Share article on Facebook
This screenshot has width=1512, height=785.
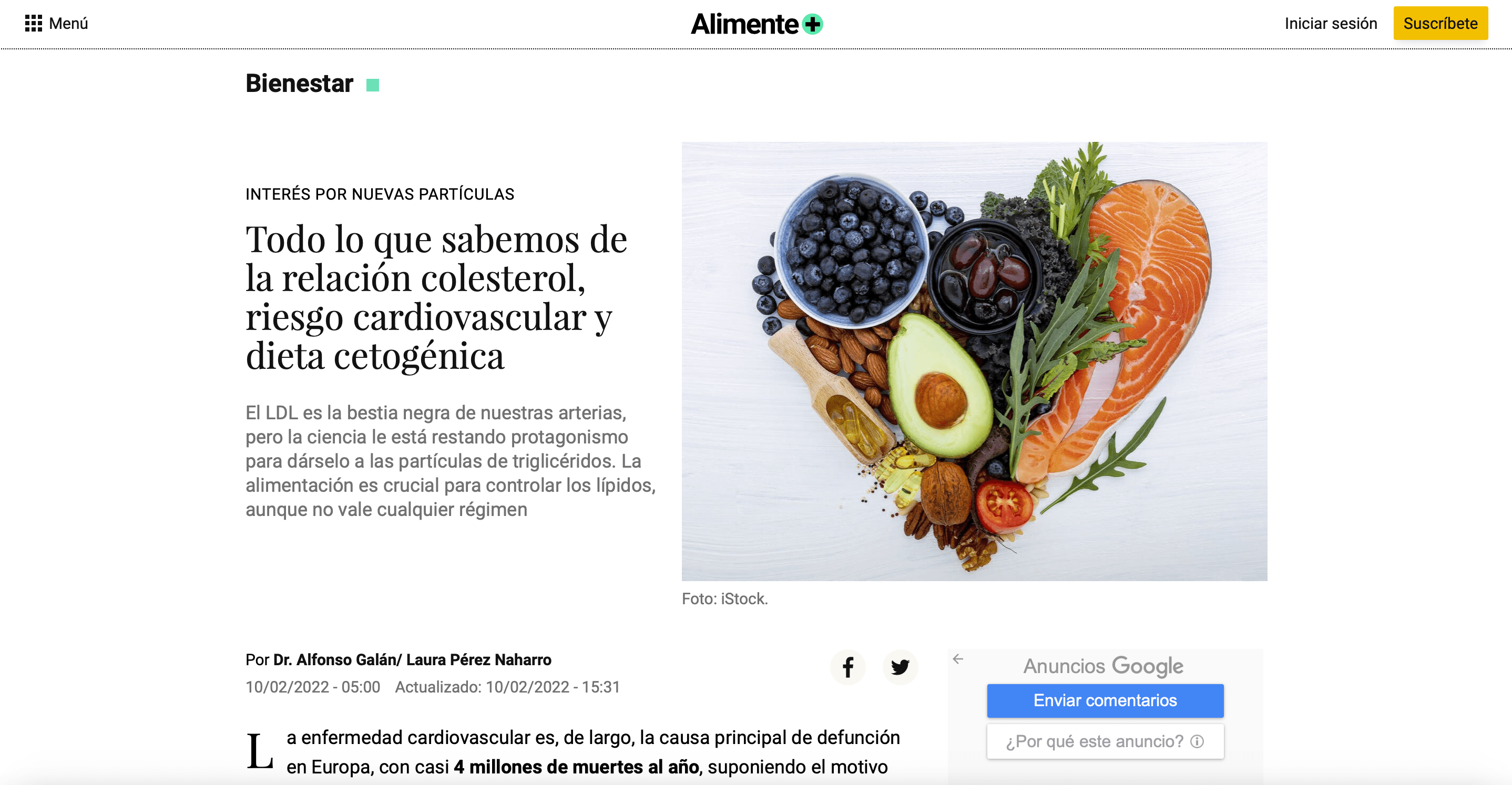coord(847,667)
